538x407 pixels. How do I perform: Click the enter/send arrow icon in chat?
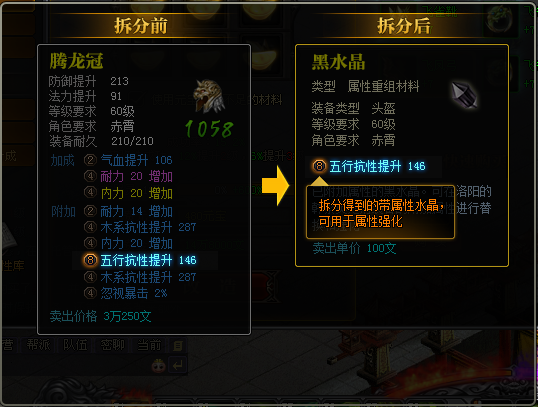(178, 366)
